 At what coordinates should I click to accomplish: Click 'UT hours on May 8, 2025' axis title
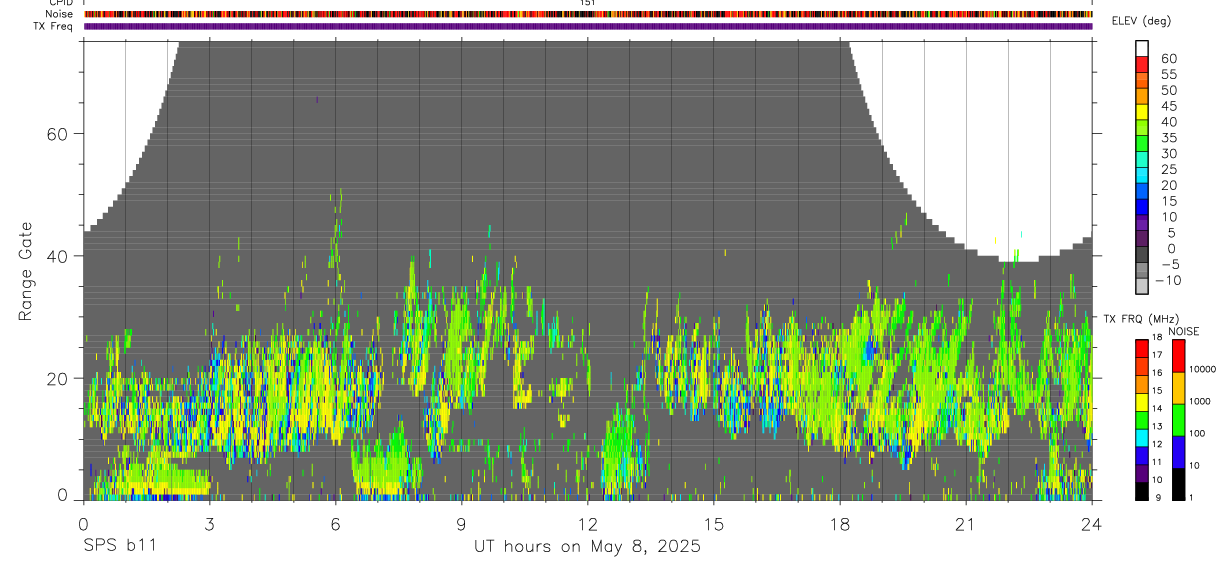587,547
